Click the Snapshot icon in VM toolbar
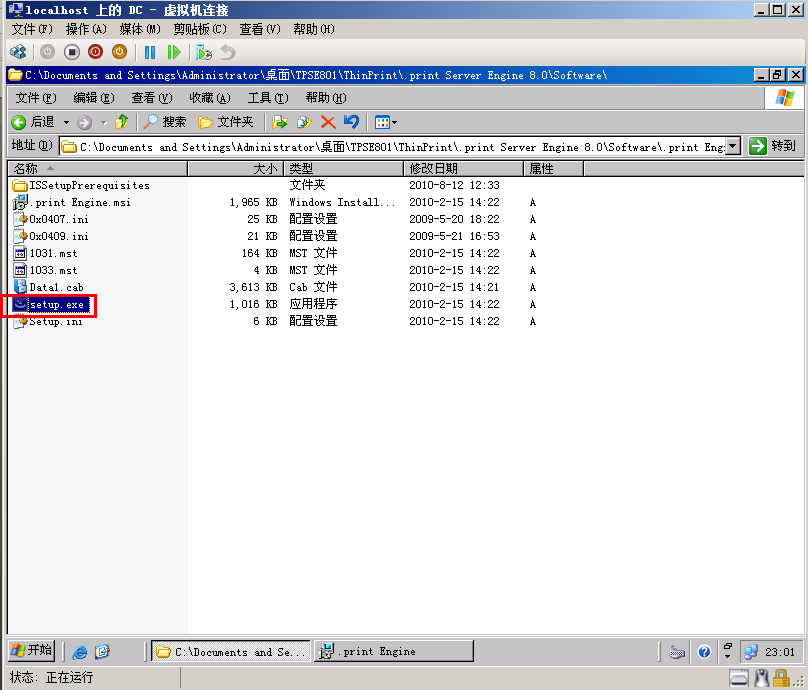 pos(204,52)
